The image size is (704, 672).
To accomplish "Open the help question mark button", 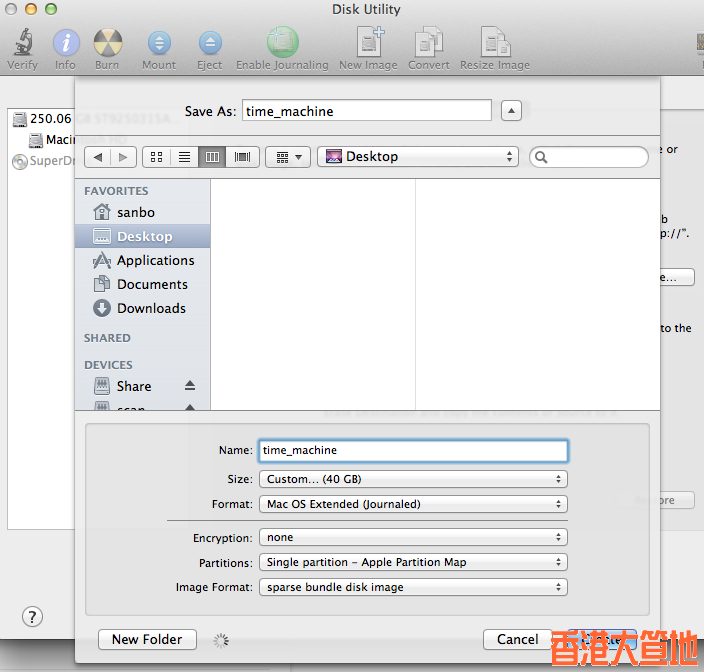I will (x=32, y=617).
